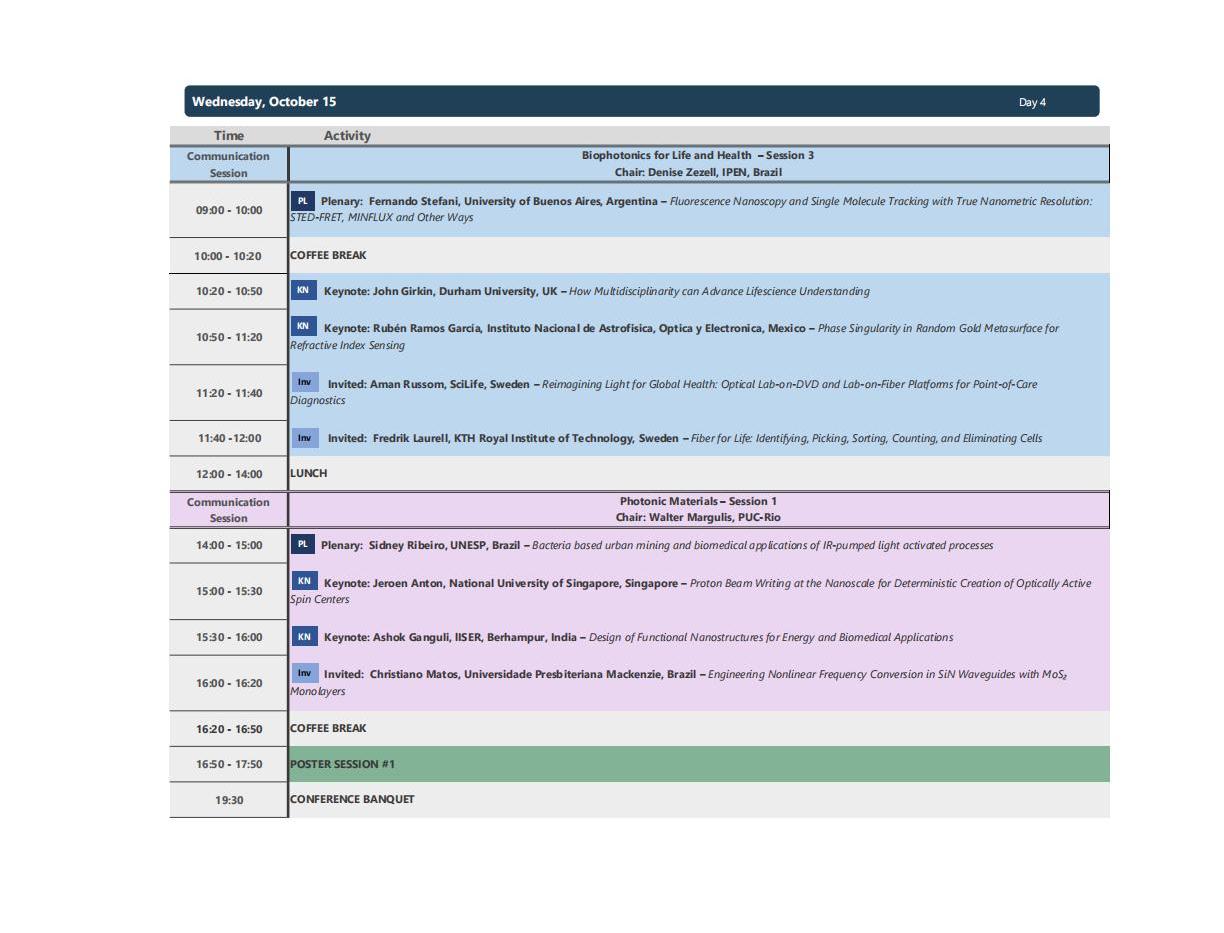Select the Activity column header
Screen dimensions: 1224x933
click(x=347, y=136)
